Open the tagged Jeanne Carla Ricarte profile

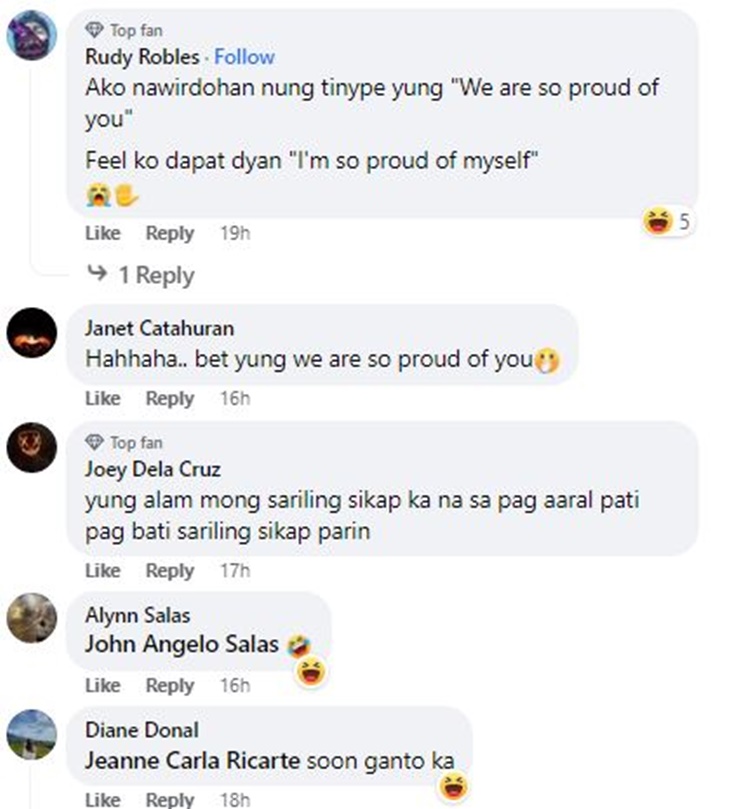pyautogui.click(x=192, y=760)
